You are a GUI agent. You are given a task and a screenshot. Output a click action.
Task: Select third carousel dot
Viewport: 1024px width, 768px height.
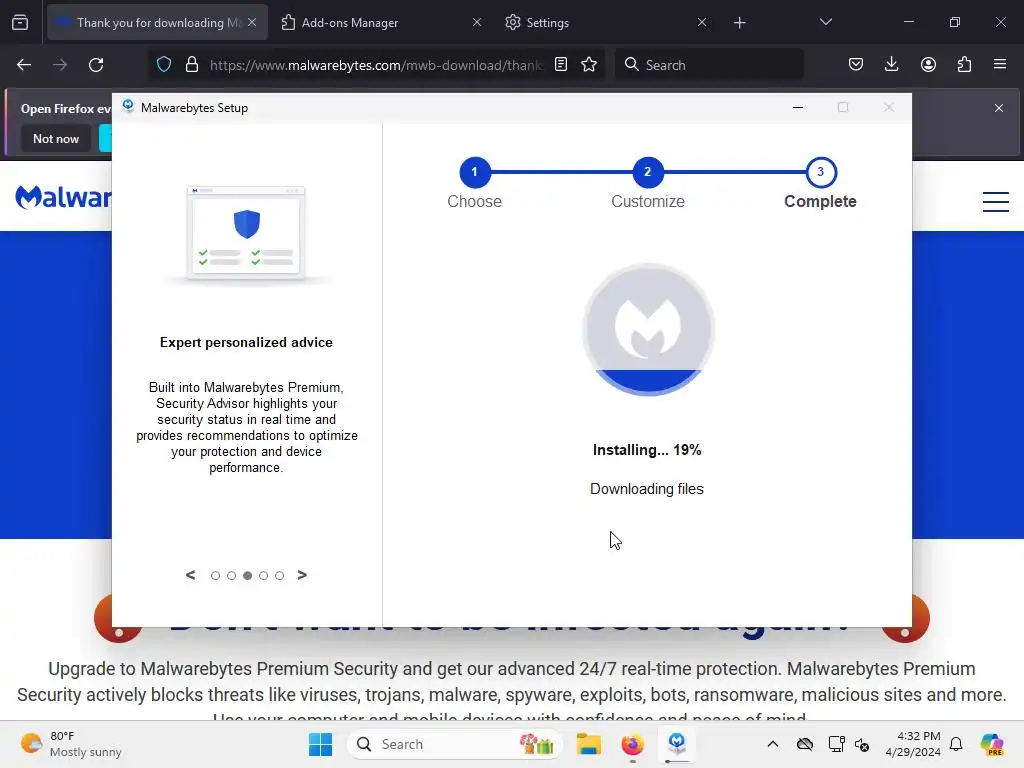(248, 575)
